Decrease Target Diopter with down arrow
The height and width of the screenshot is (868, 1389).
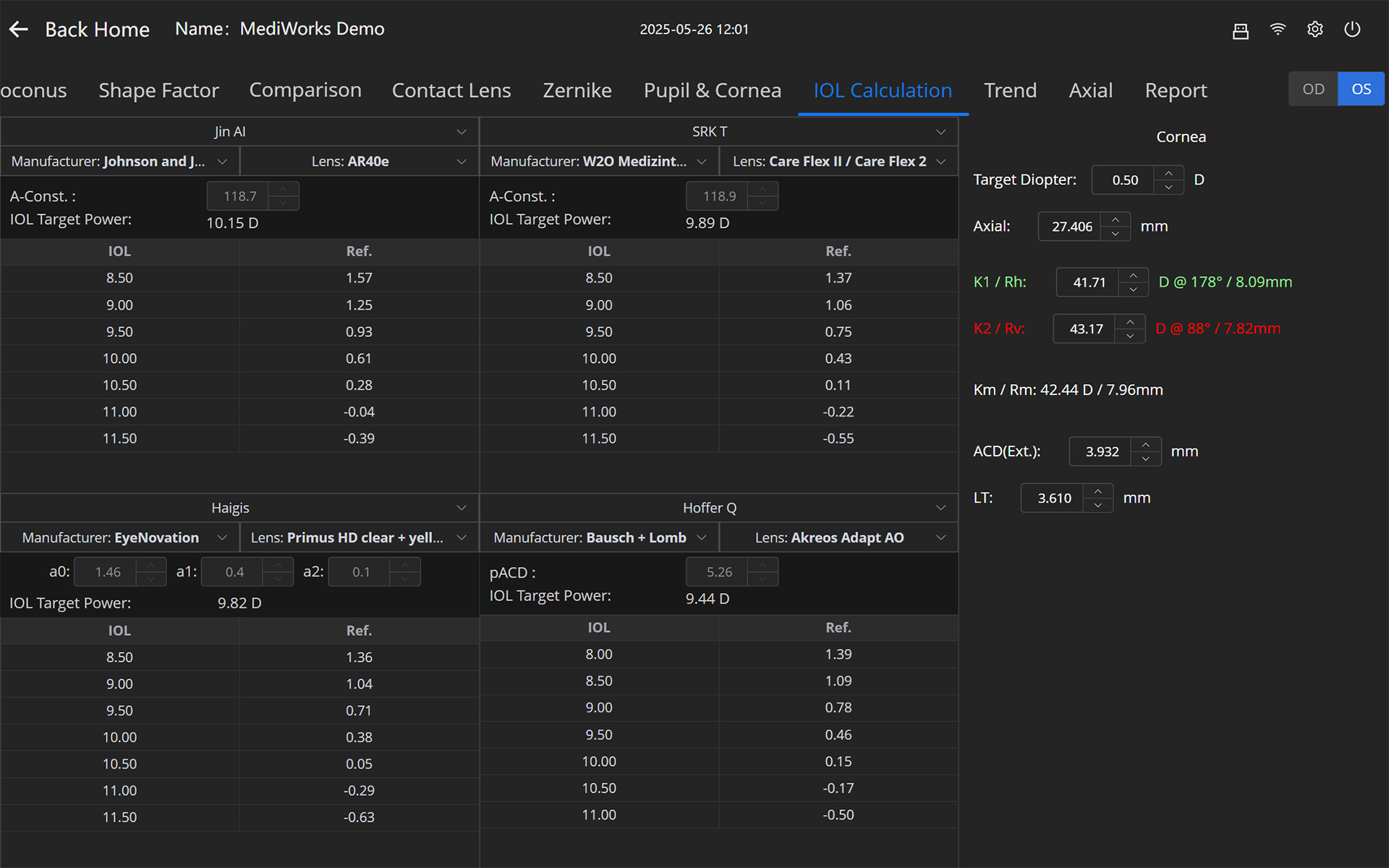pos(1168,187)
